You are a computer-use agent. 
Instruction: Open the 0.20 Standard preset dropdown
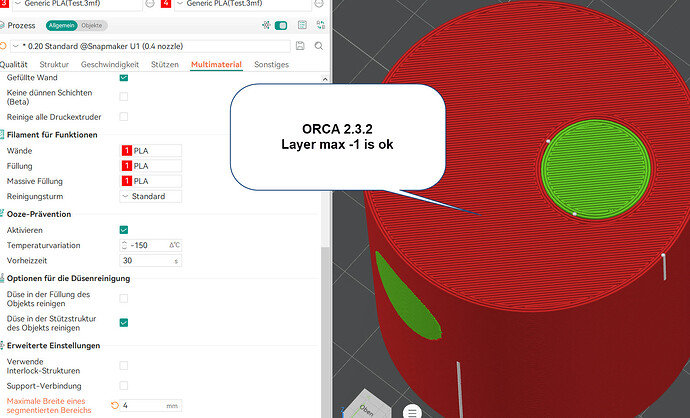point(150,46)
